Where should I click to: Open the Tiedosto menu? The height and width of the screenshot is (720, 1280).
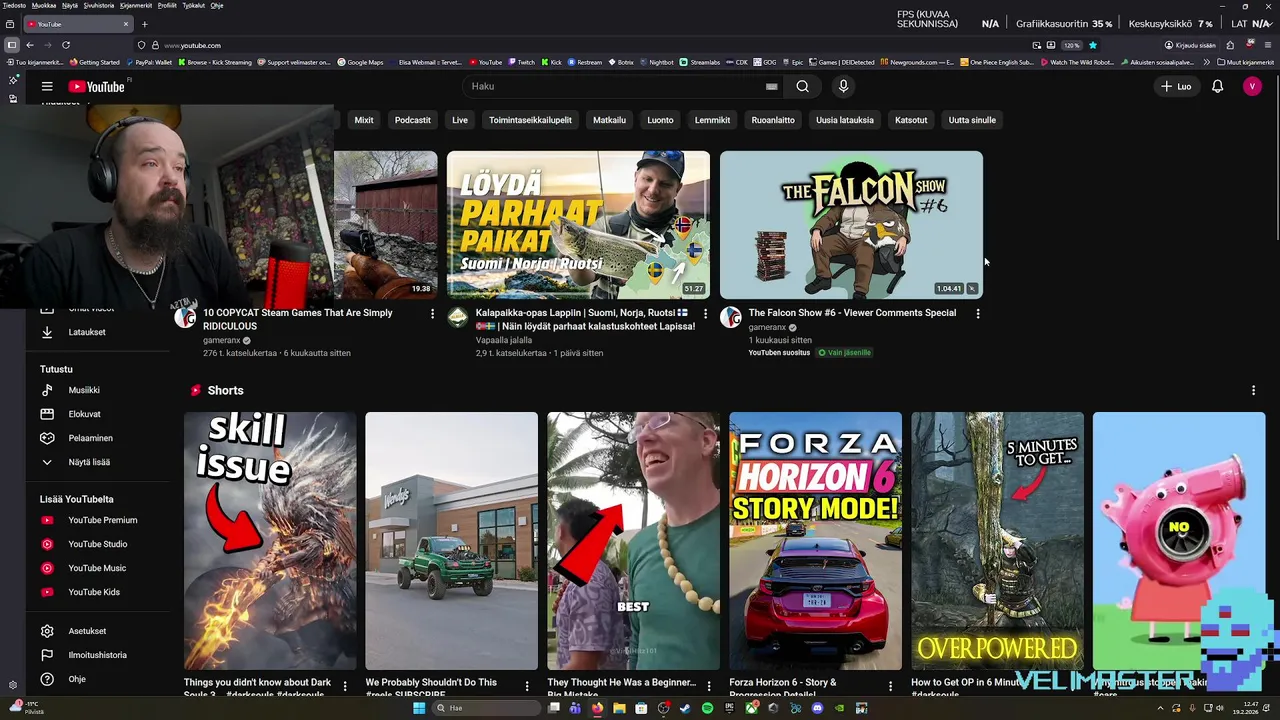point(14,5)
